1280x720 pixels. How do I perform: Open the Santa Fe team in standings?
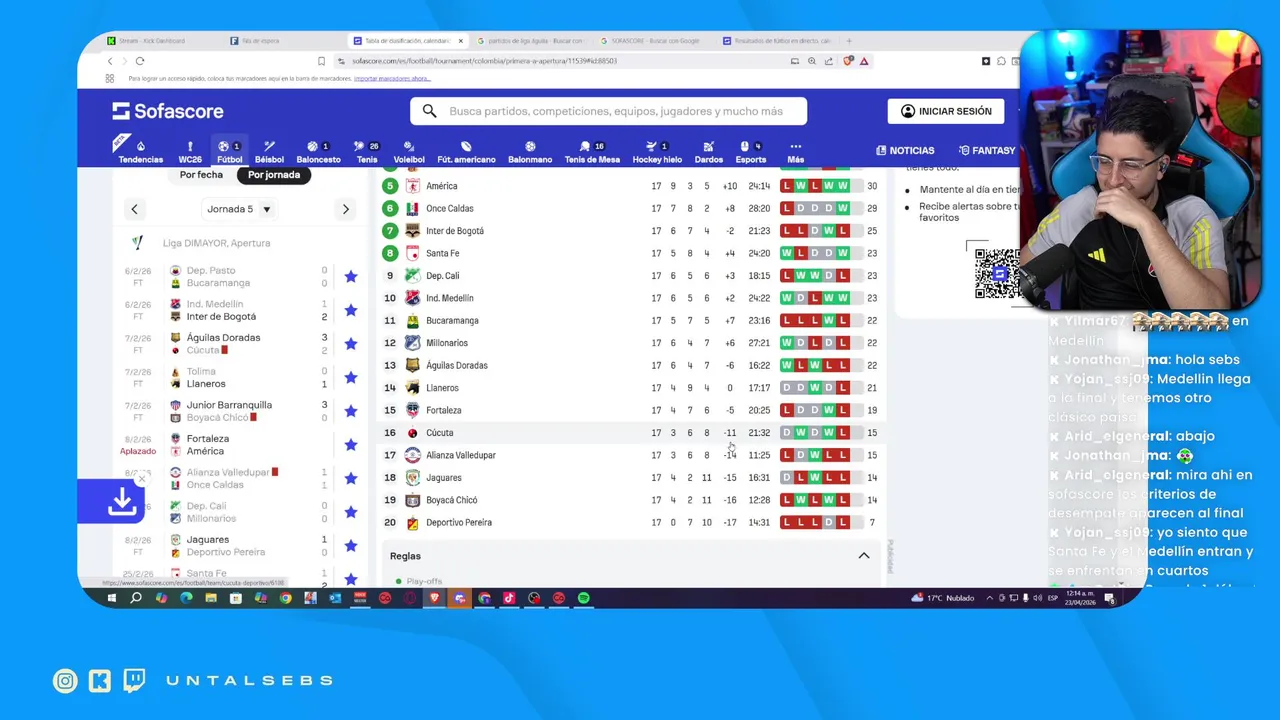click(443, 253)
